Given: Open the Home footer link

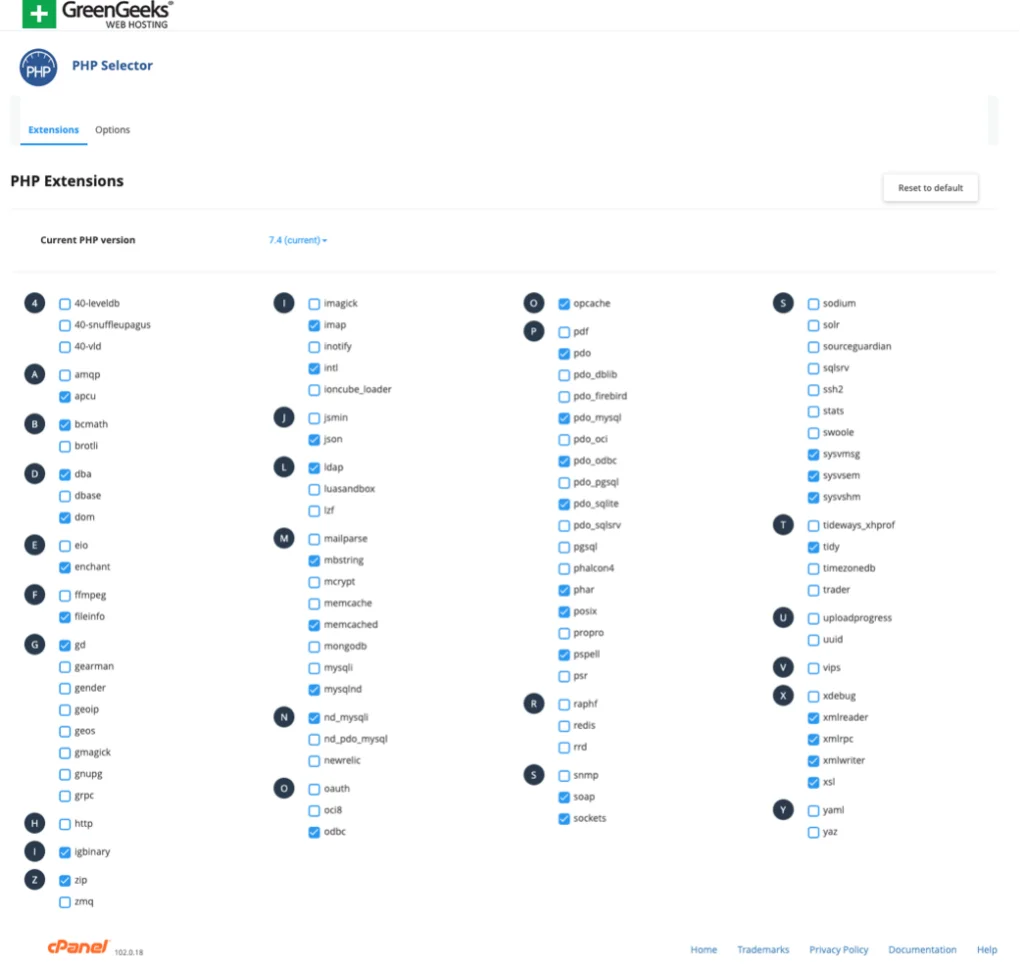Looking at the screenshot, I should tap(703, 950).
